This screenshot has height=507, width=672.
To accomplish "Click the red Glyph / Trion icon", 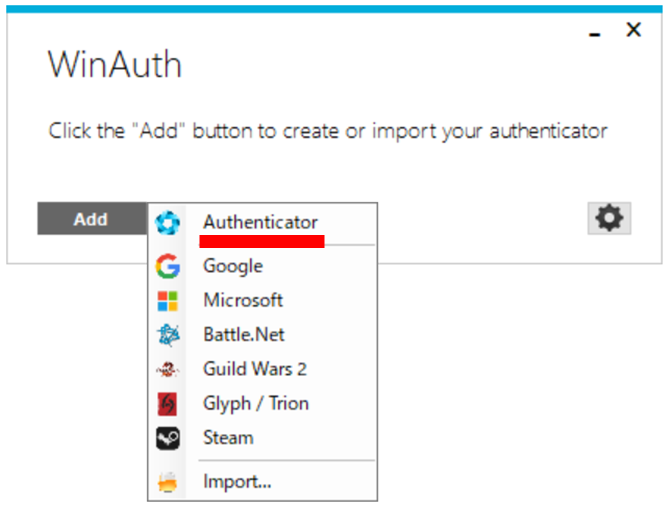I will click(168, 404).
